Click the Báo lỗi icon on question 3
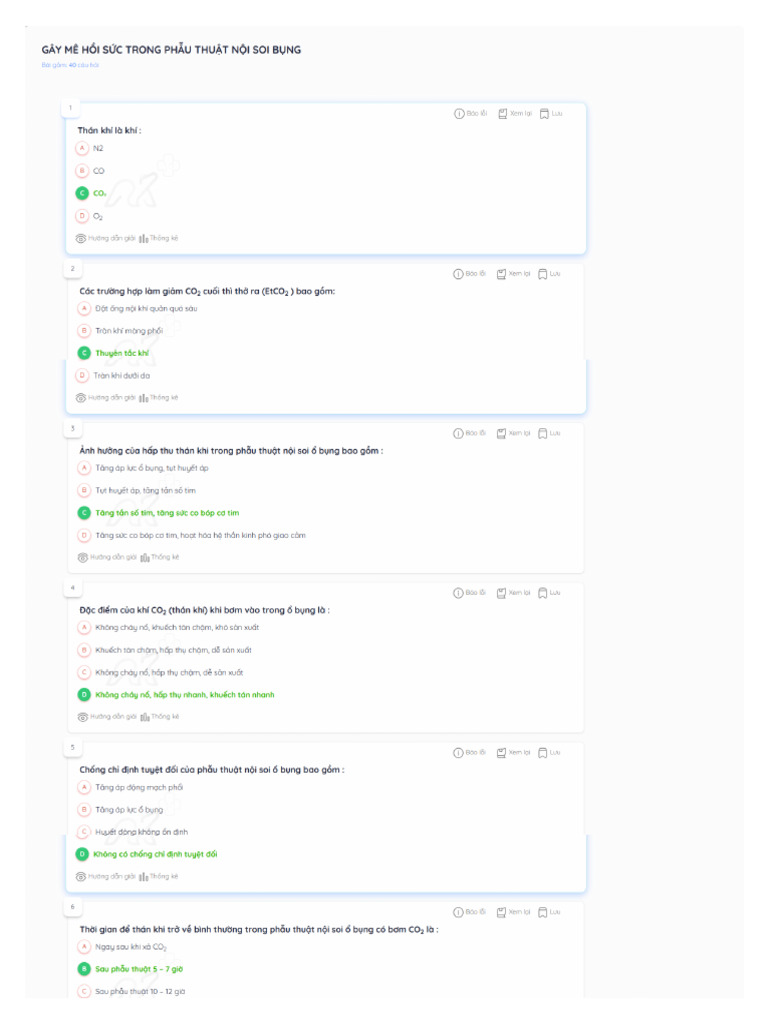This screenshot has width=768, height=1024. (x=459, y=433)
